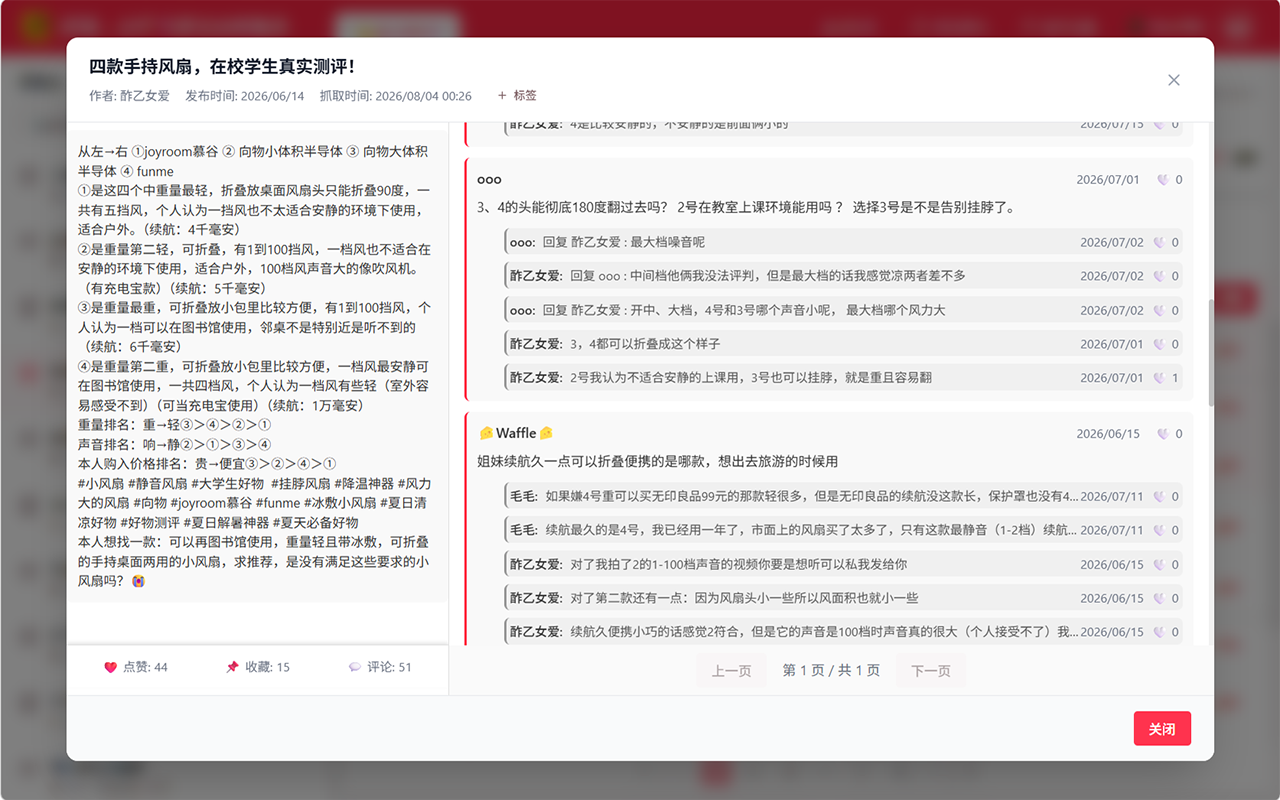This screenshot has width=1280, height=800.
Task: Click 点赞: 44 count text
Action: pyautogui.click(x=145, y=667)
